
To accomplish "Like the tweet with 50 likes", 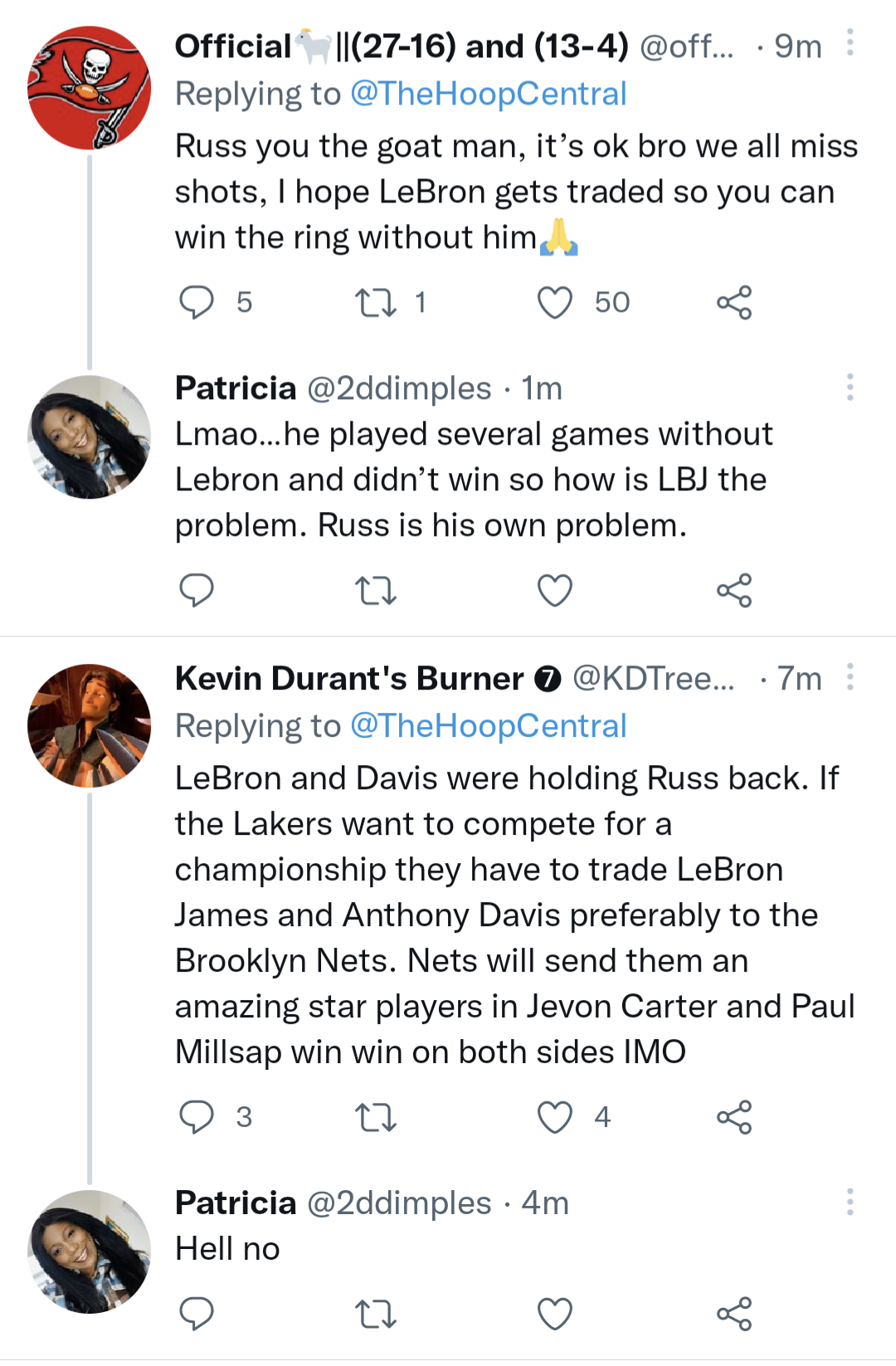I will coord(555,302).
